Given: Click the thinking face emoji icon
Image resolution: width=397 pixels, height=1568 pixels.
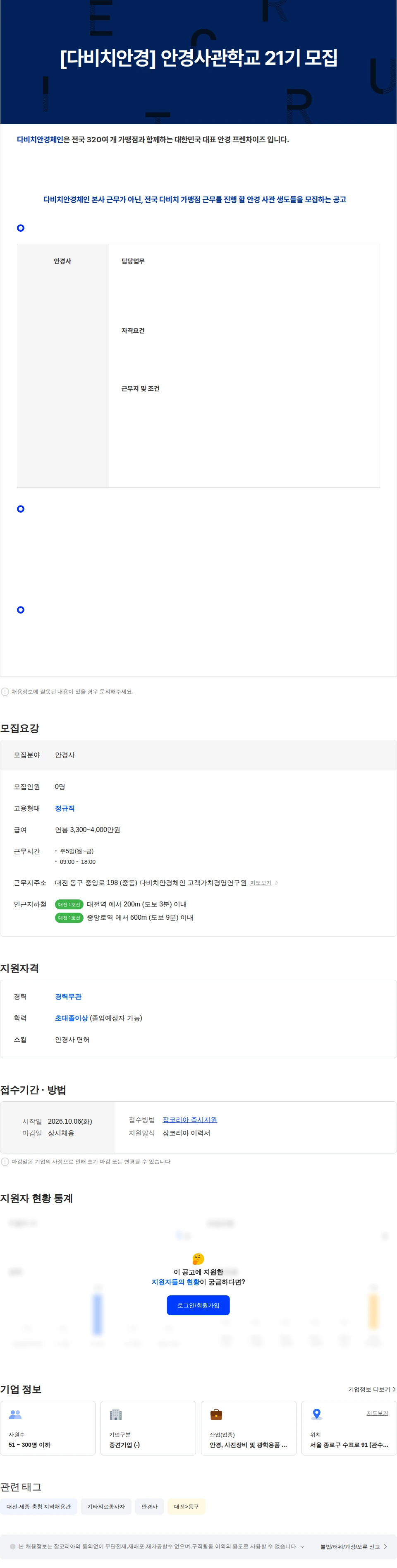Looking at the screenshot, I should click(198, 1259).
